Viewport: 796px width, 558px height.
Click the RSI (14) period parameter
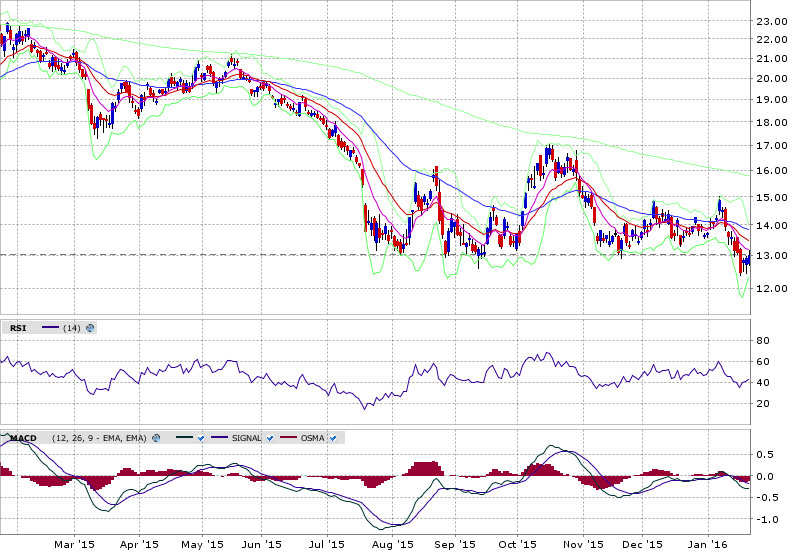(x=72, y=327)
